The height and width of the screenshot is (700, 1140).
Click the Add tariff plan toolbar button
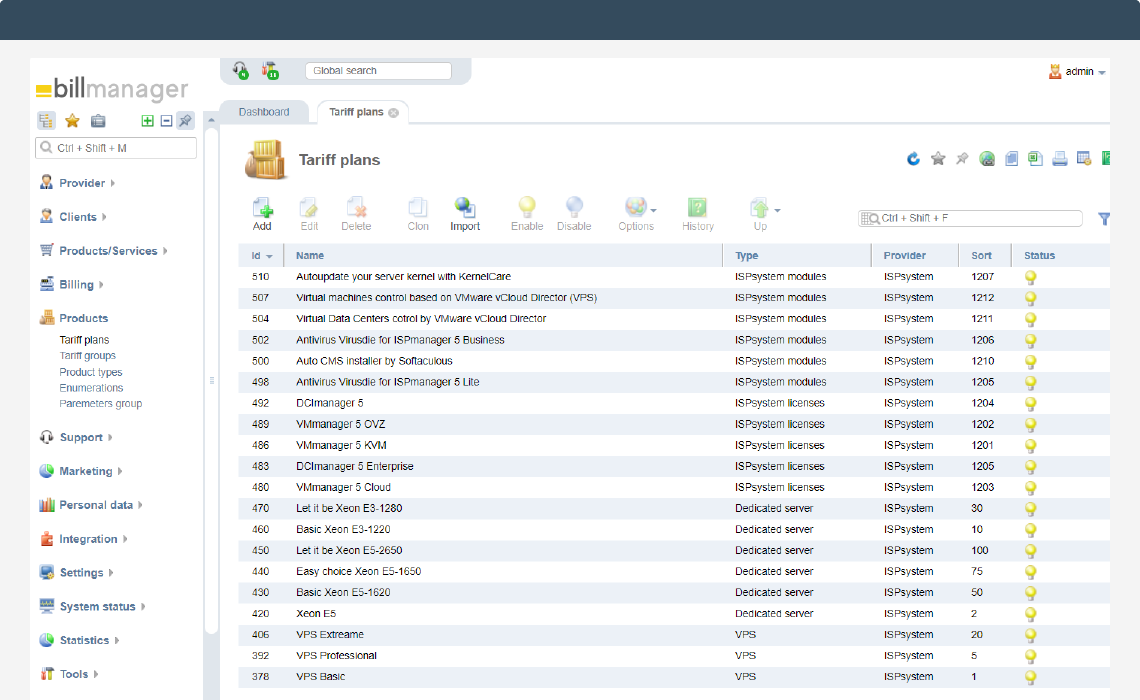[262, 214]
